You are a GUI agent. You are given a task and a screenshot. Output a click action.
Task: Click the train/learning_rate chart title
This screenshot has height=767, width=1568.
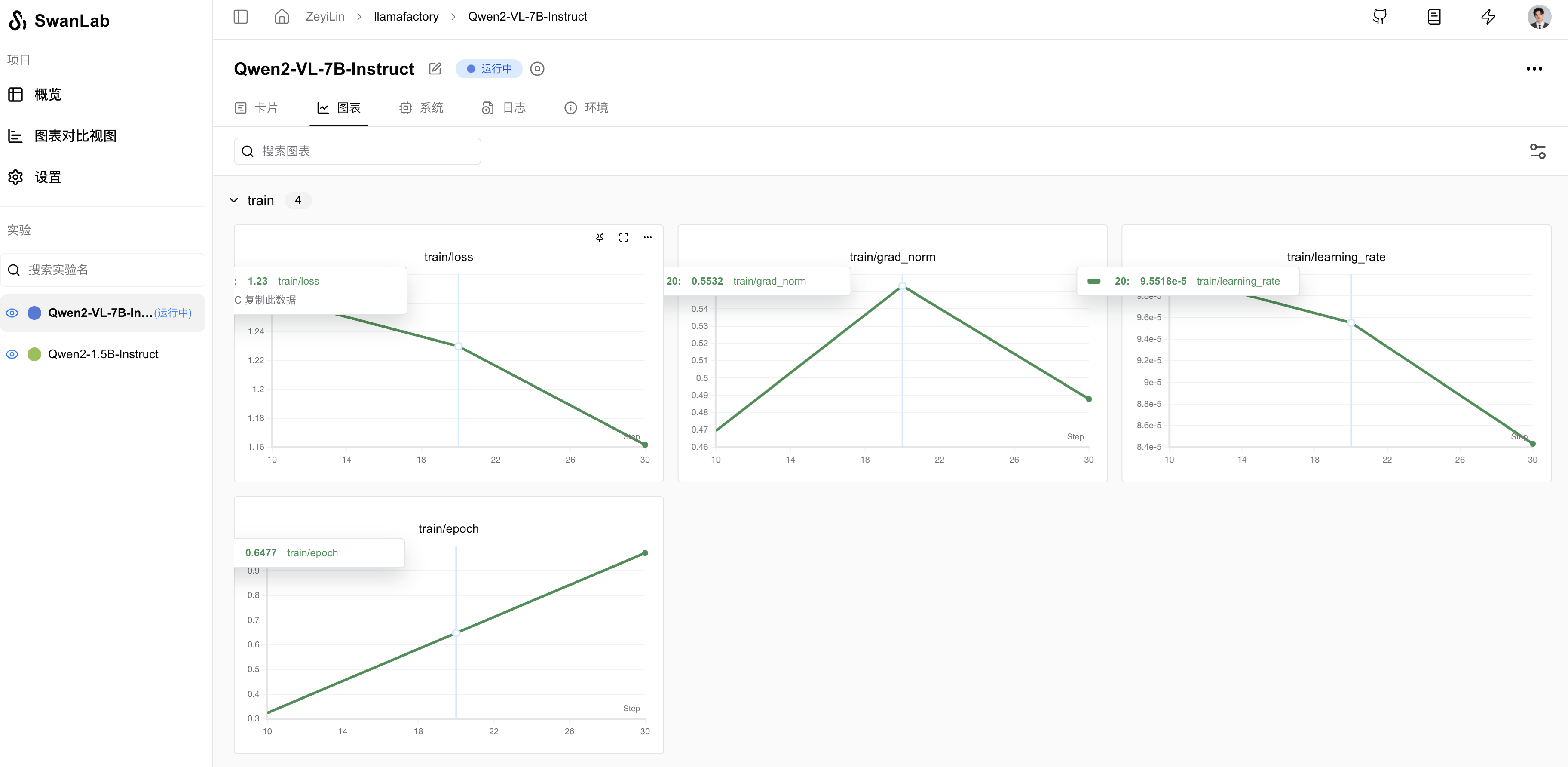coord(1336,257)
